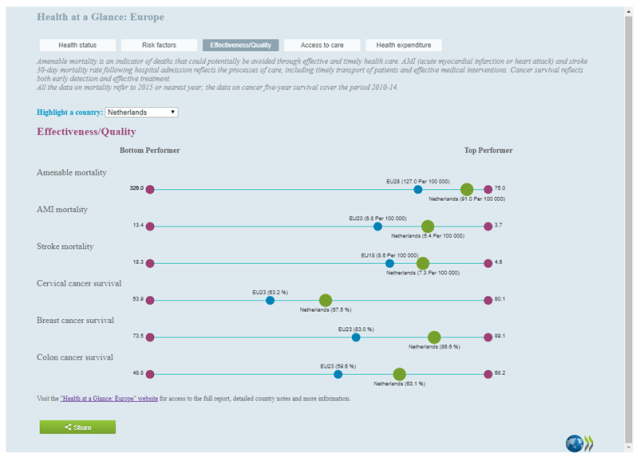Click EU20 blue dot on AMI mortality

[377, 226]
